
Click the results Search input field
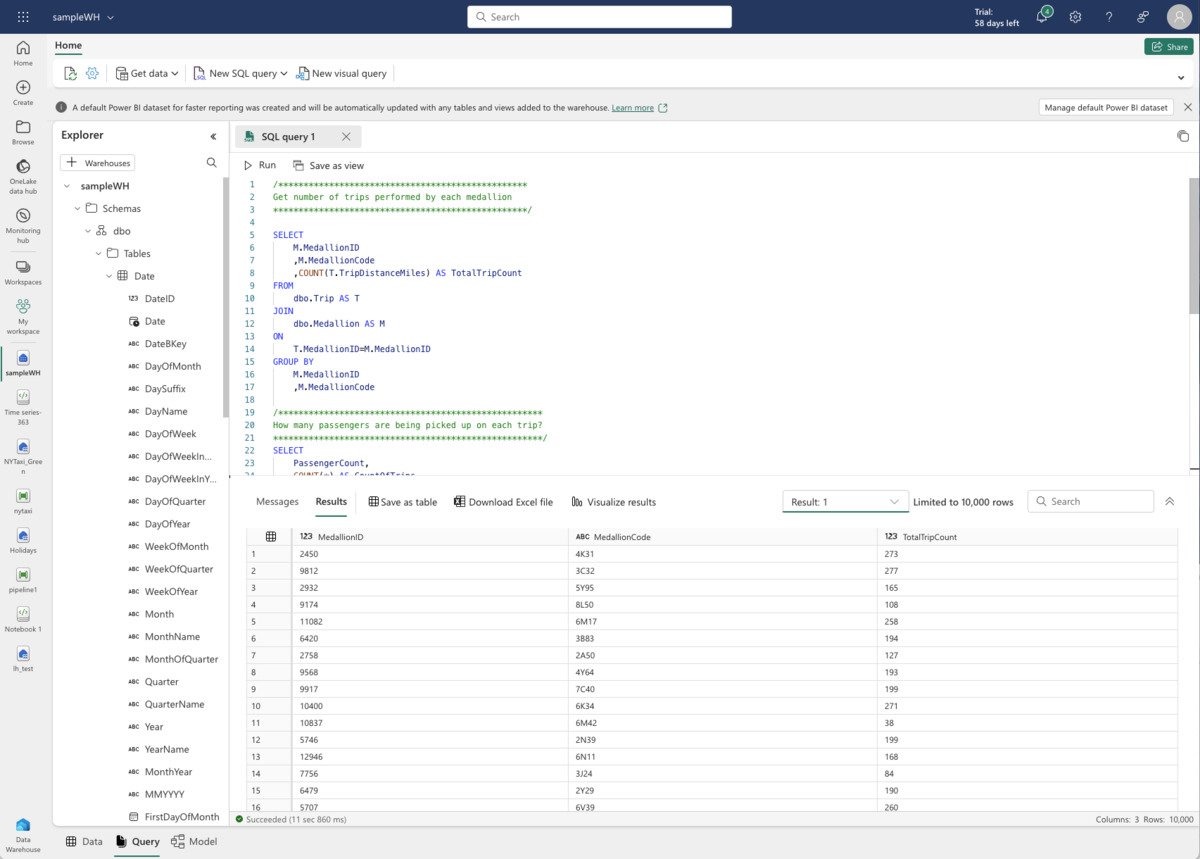point(1090,500)
